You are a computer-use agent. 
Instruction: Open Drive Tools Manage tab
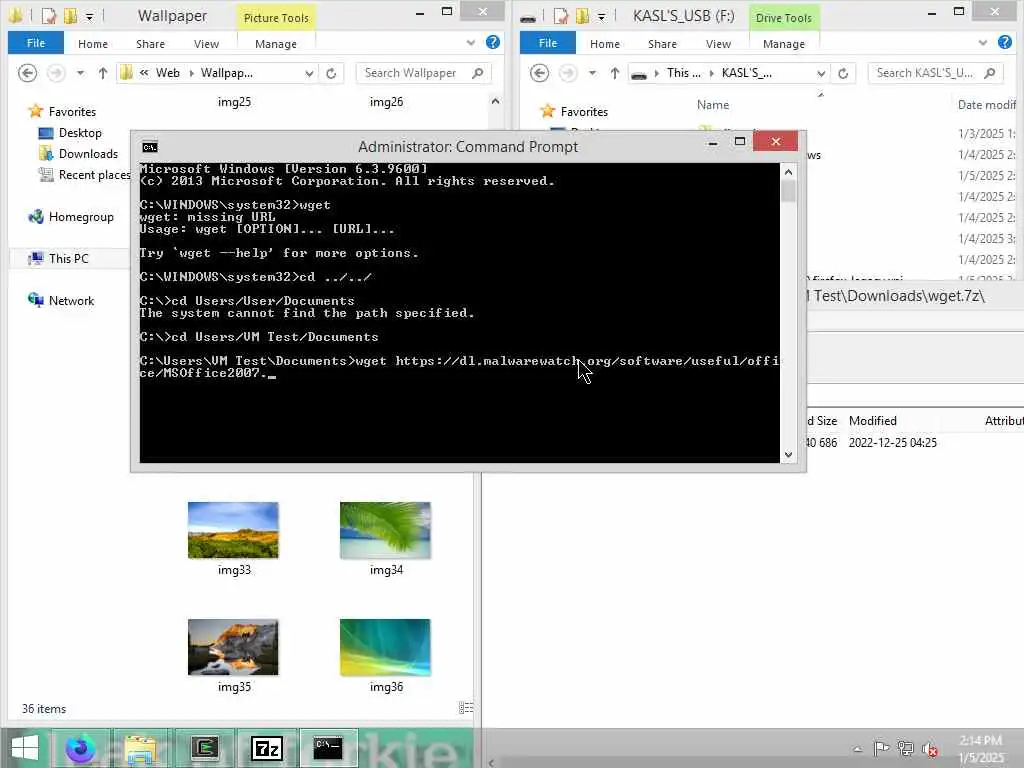(x=784, y=44)
